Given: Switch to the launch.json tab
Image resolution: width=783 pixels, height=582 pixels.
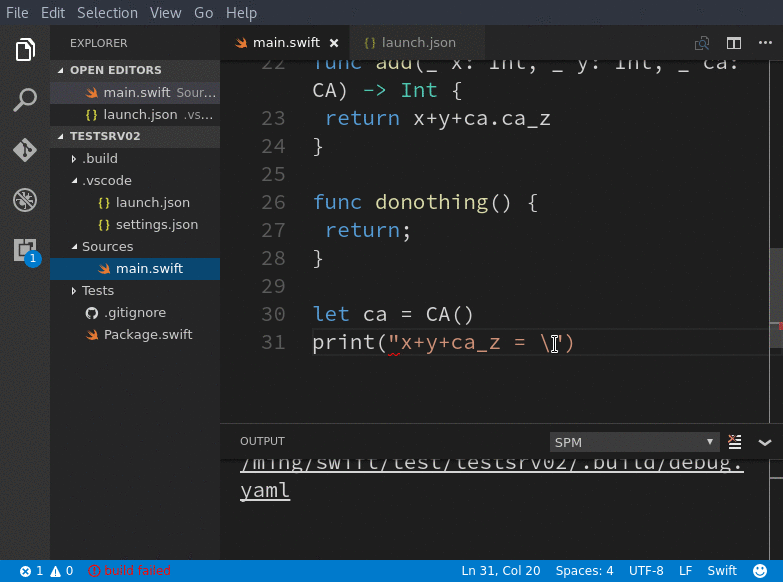Looking at the screenshot, I should [x=409, y=43].
